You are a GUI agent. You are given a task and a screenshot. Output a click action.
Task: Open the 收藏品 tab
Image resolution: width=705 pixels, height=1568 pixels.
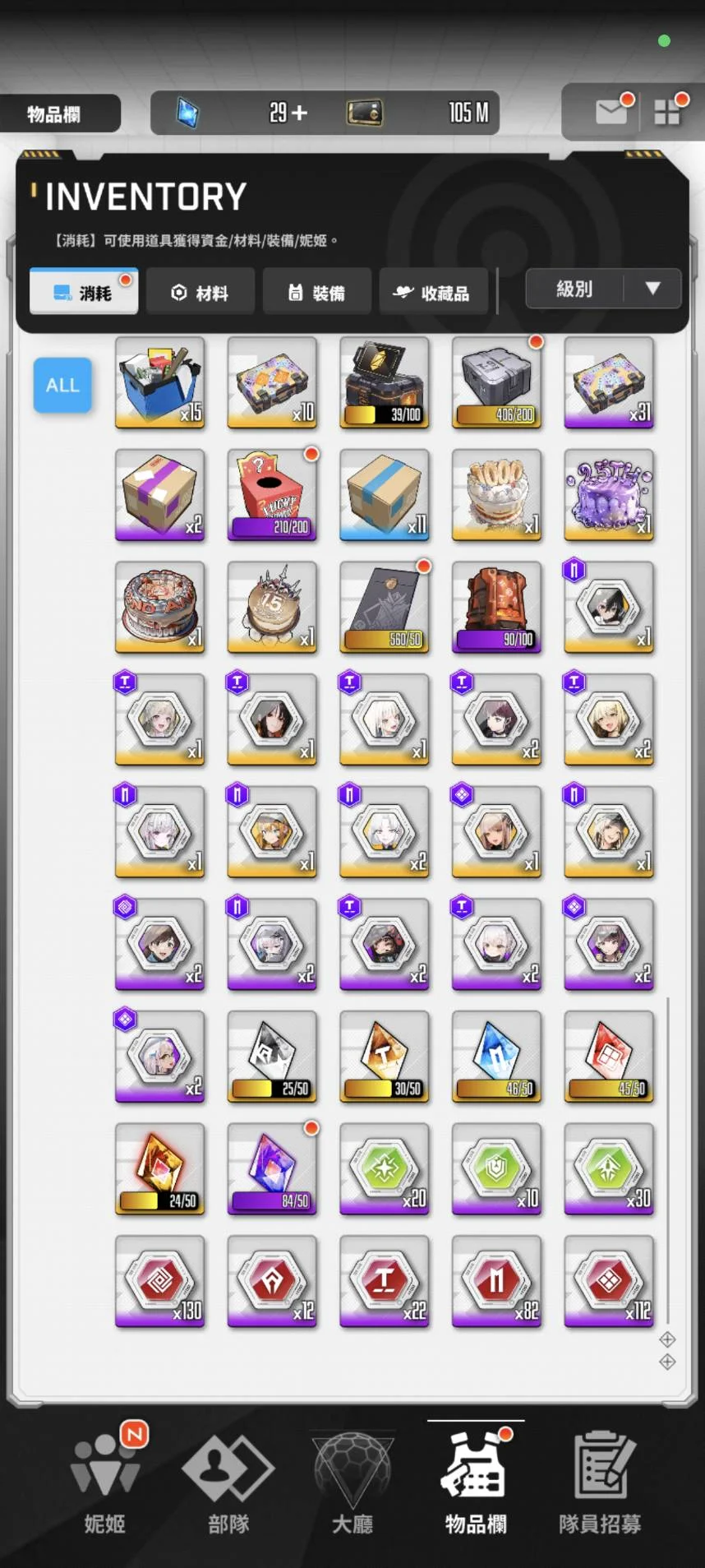coord(433,292)
